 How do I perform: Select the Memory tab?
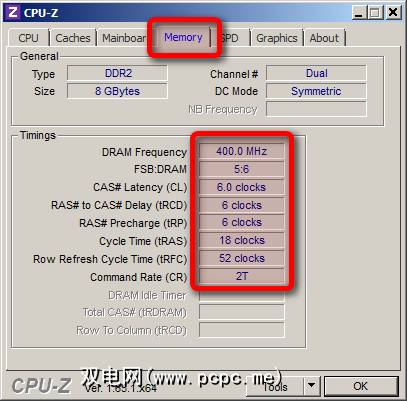183,37
